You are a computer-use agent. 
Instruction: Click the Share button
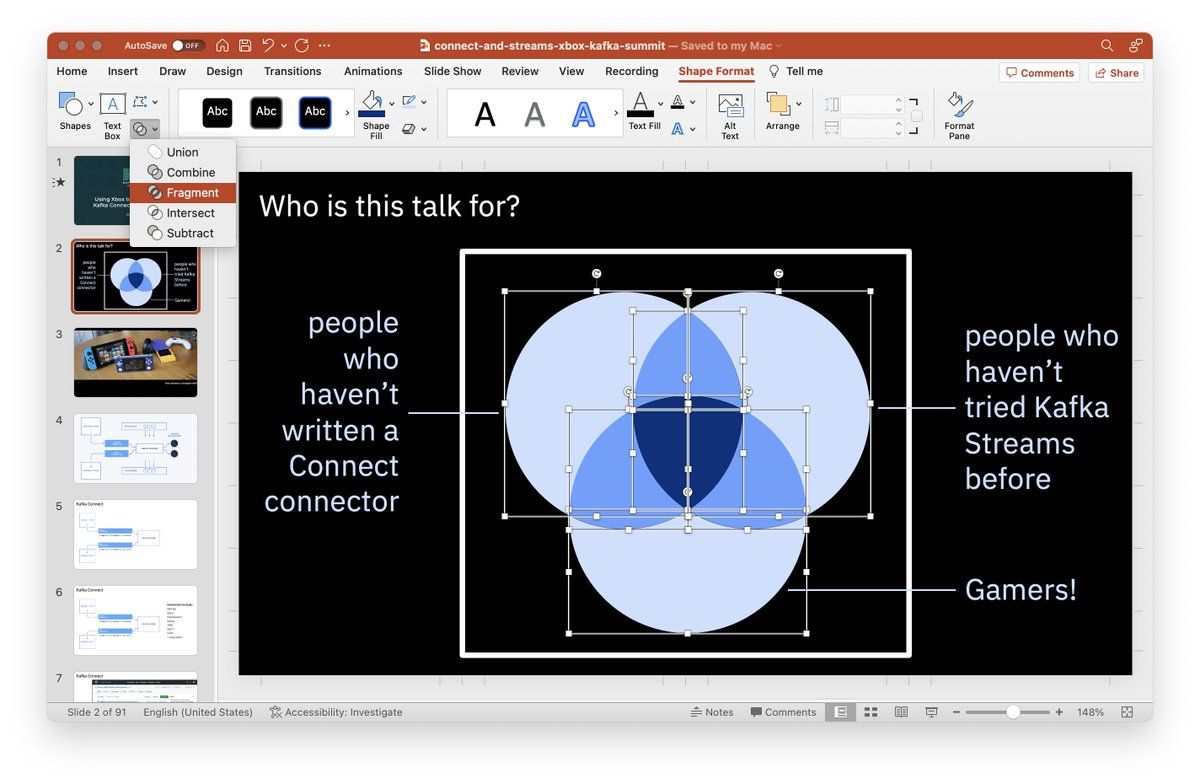1116,73
